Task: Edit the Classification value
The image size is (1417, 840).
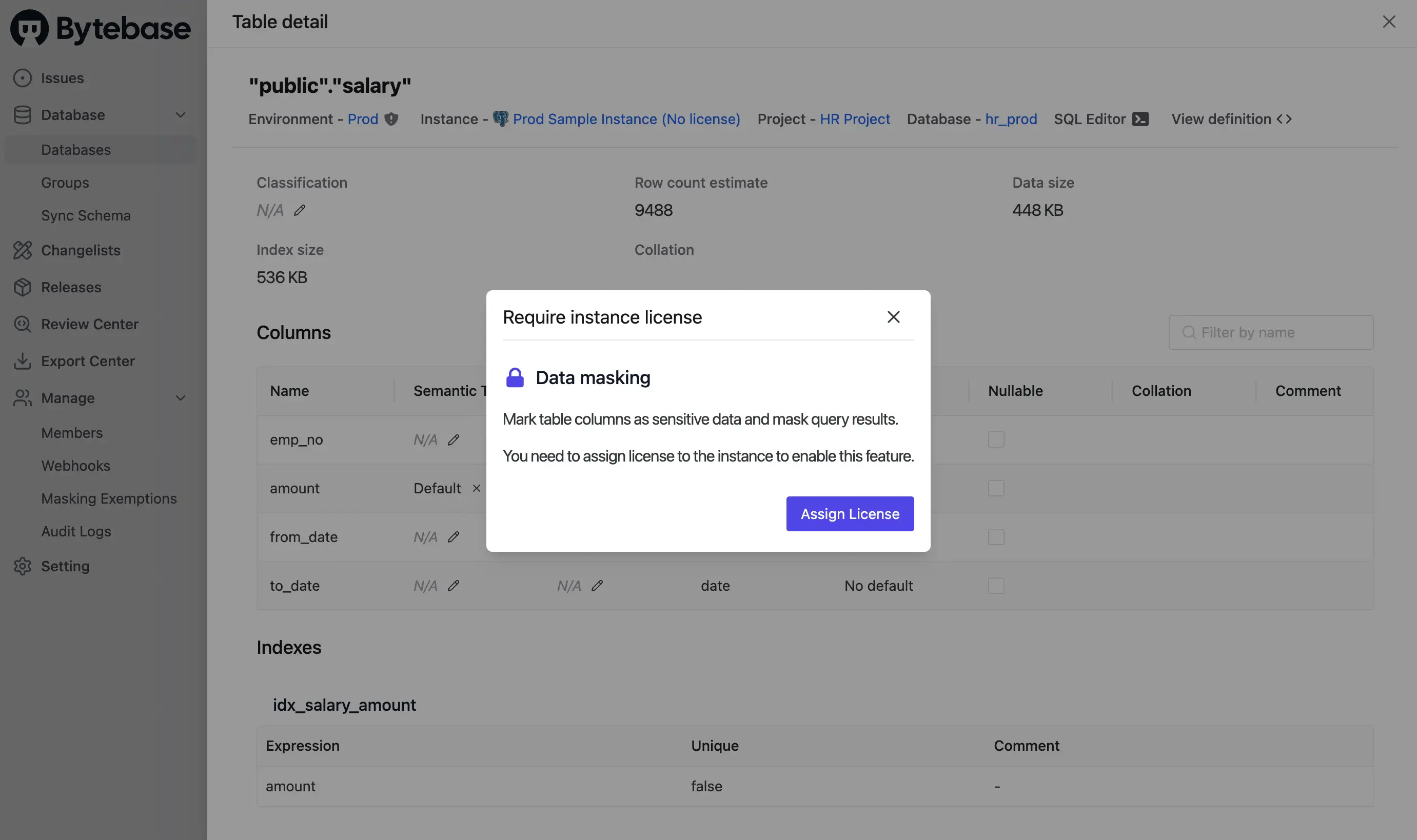Action: 300,210
